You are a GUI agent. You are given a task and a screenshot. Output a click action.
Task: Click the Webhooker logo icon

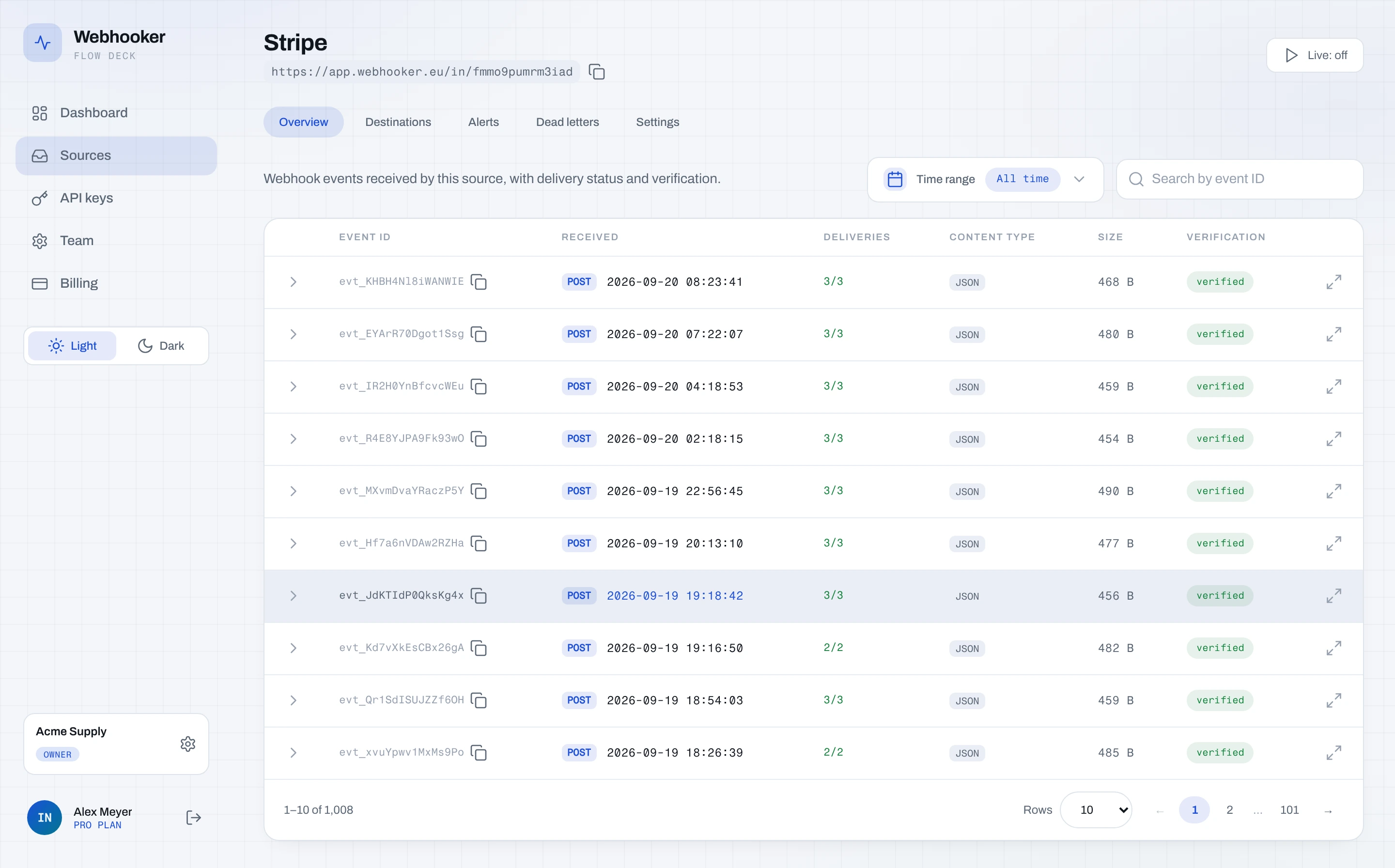pyautogui.click(x=43, y=43)
